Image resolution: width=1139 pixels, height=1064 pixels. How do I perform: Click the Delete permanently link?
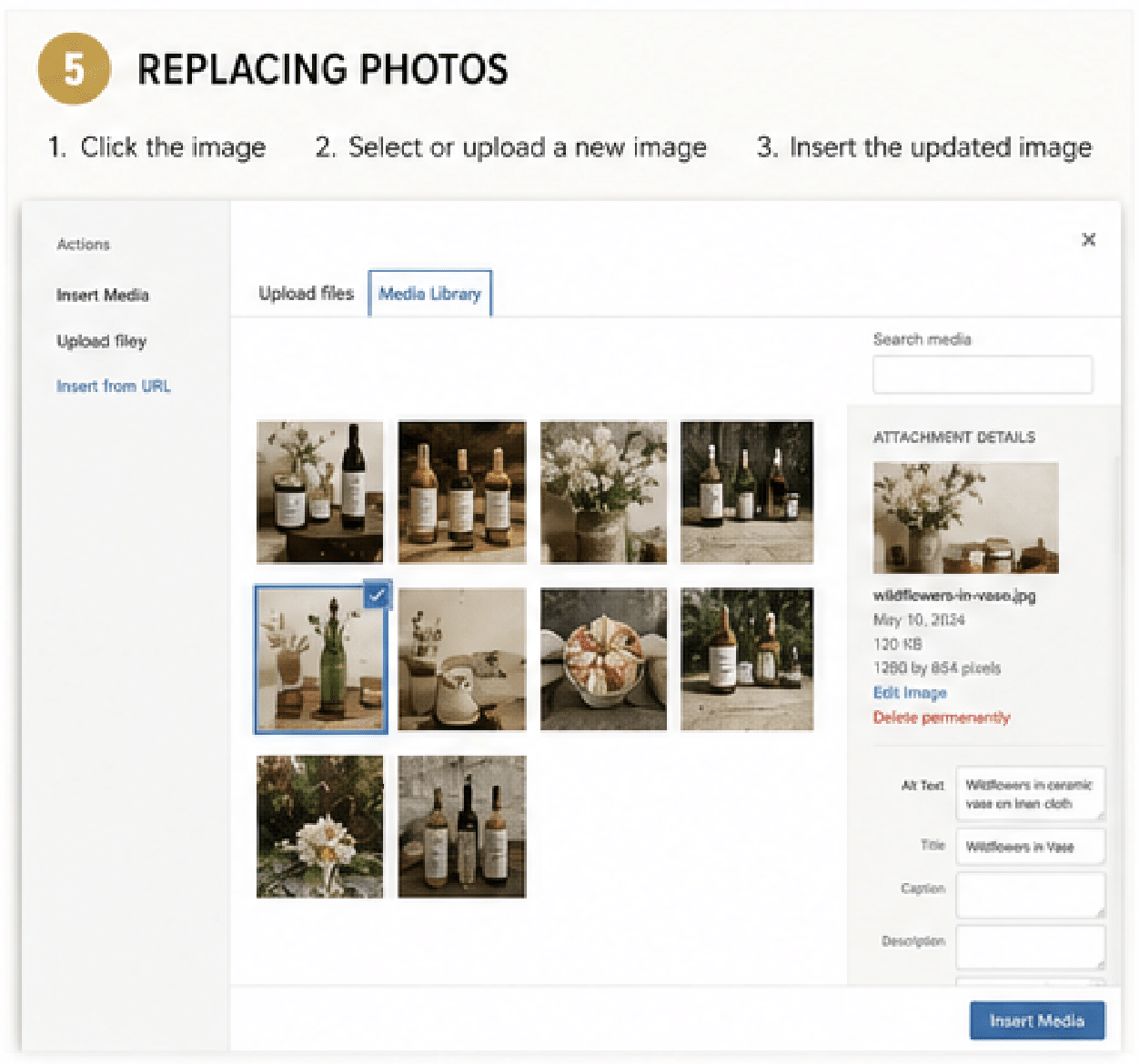click(x=942, y=718)
